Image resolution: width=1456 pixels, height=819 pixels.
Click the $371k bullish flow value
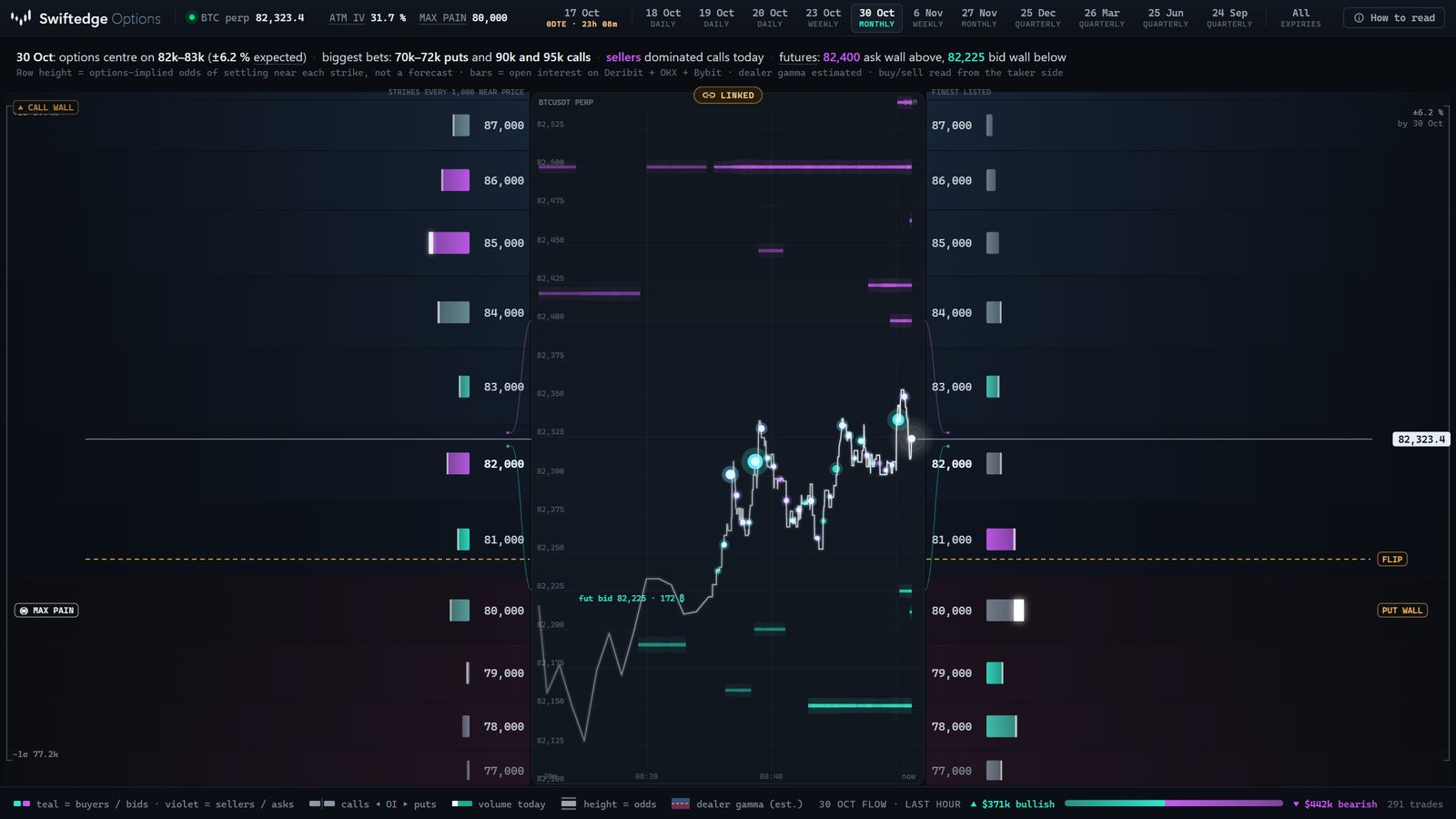(x=1018, y=804)
